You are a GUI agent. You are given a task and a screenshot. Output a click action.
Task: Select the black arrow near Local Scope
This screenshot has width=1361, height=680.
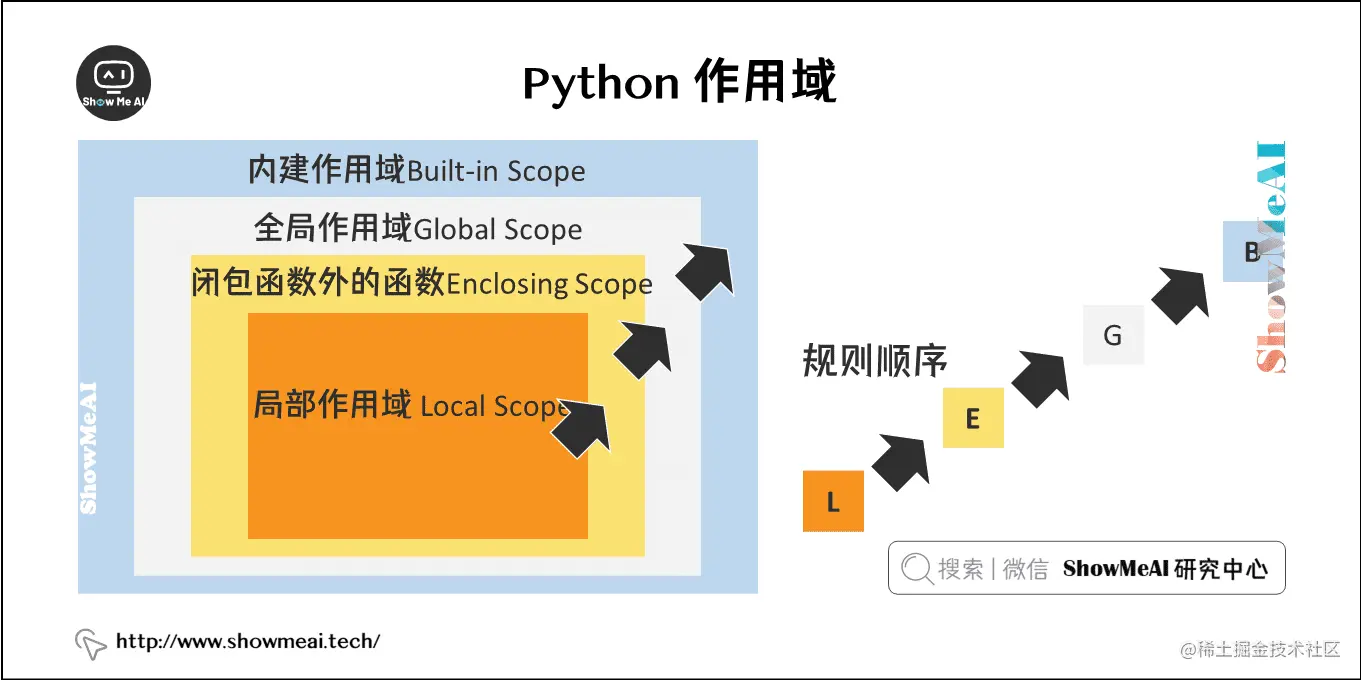(x=583, y=428)
